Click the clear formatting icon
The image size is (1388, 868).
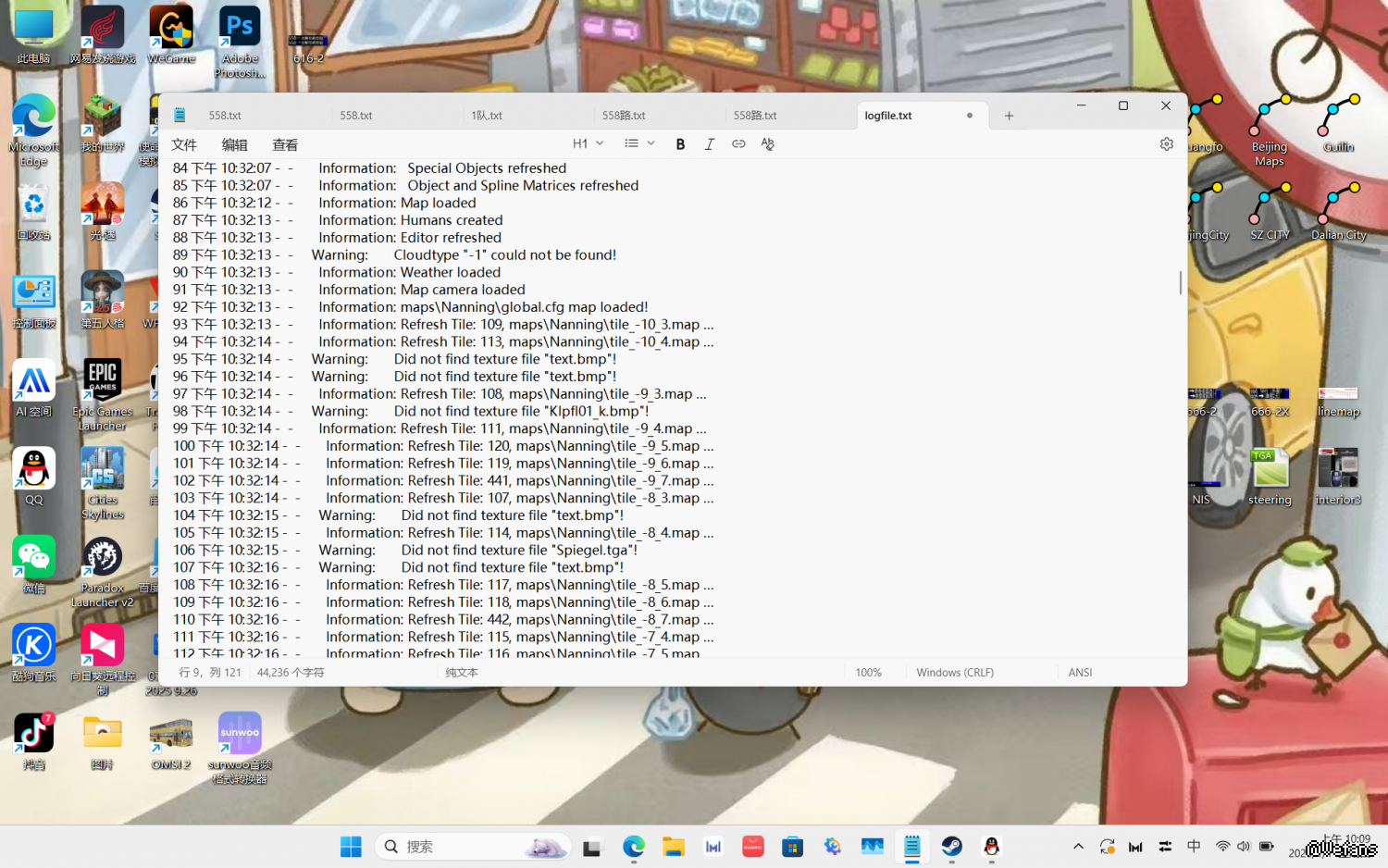[x=767, y=144]
